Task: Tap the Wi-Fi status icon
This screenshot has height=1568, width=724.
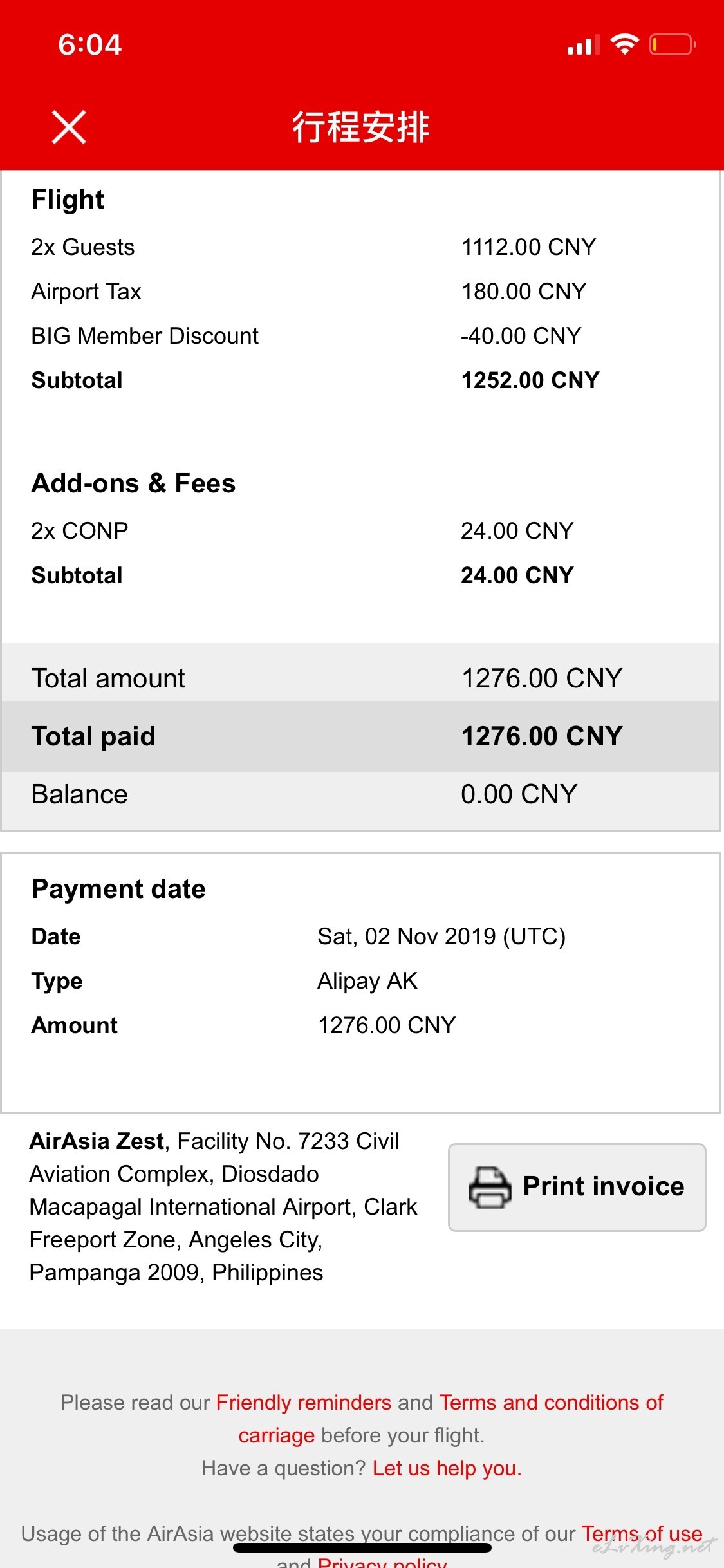Action: pos(624,44)
